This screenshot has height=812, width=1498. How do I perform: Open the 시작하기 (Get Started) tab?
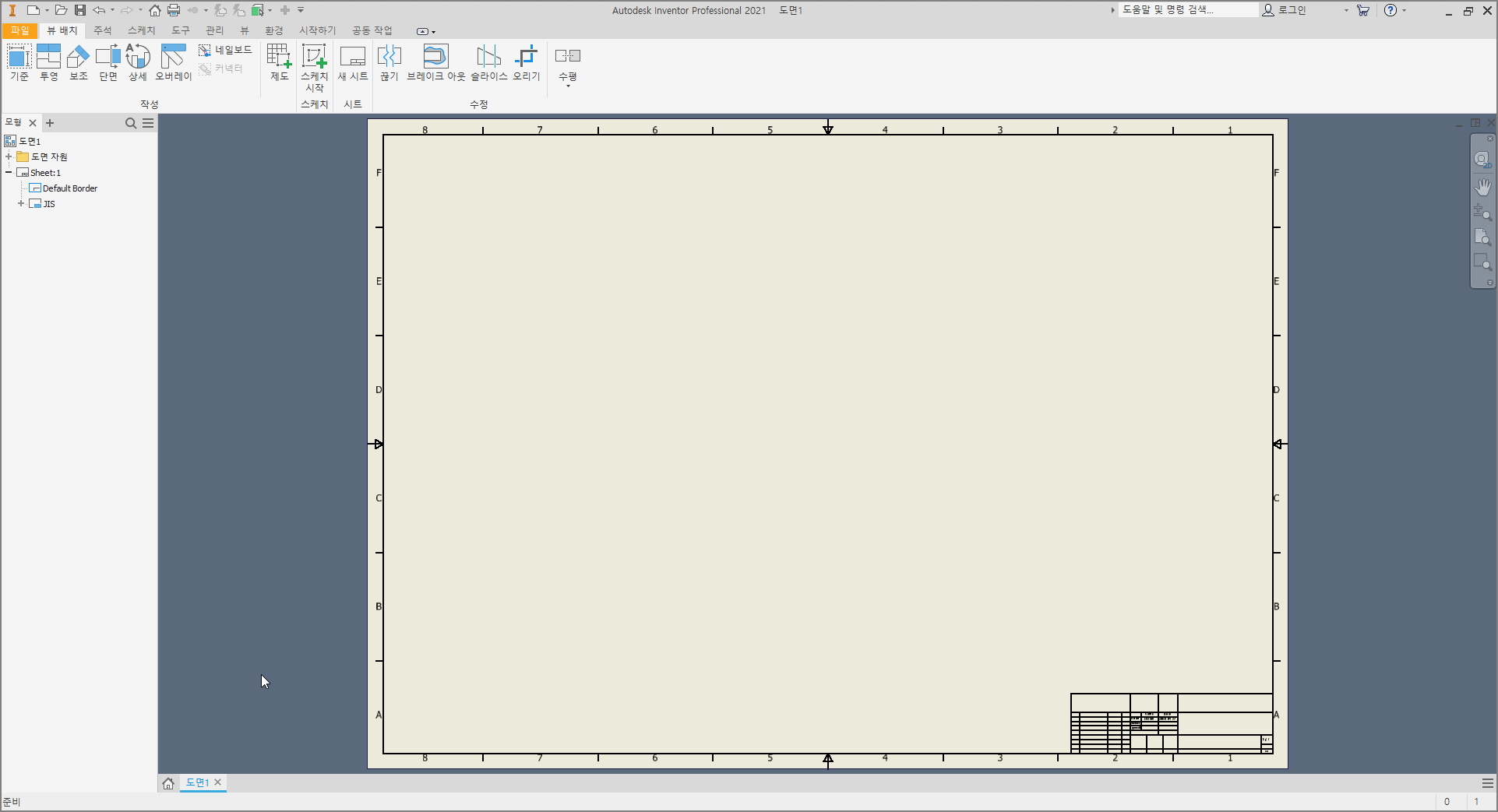(x=318, y=30)
